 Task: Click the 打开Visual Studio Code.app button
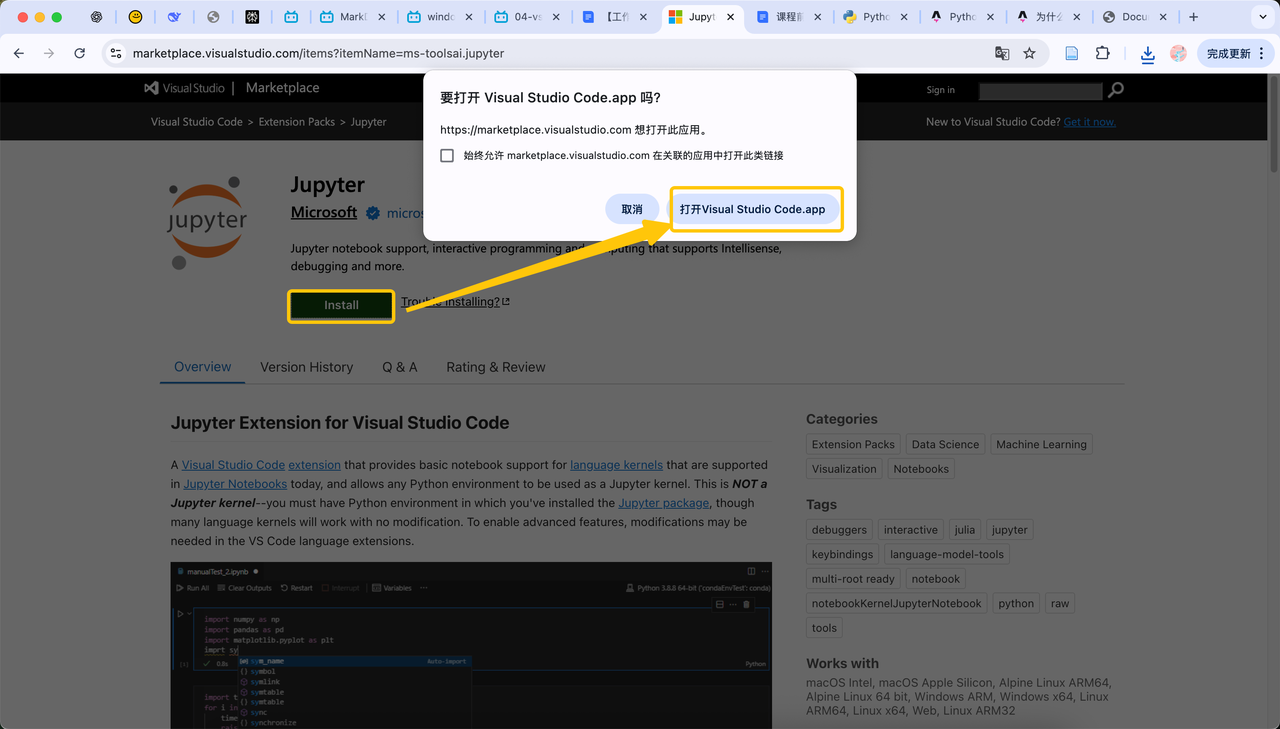click(753, 209)
